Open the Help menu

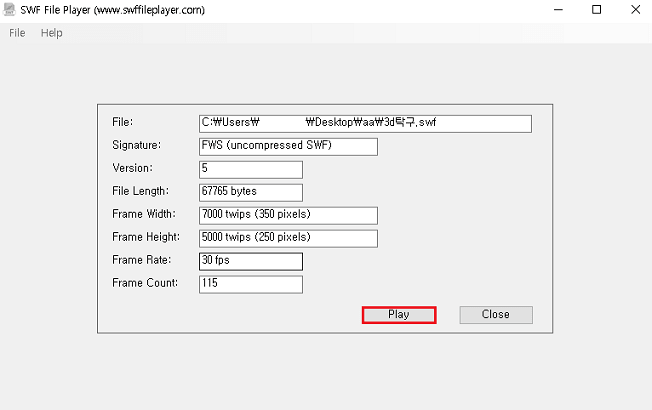[x=51, y=33]
